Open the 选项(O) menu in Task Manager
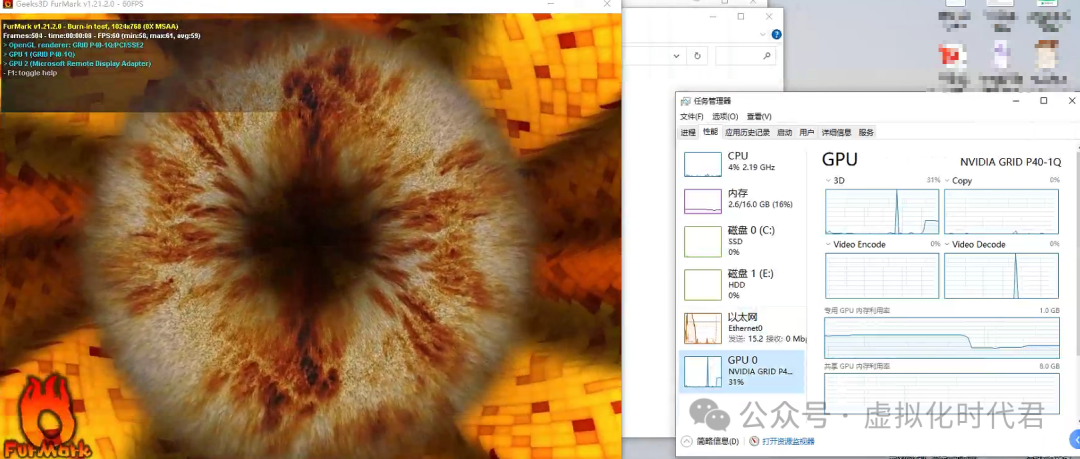The image size is (1080, 459). 725,116
